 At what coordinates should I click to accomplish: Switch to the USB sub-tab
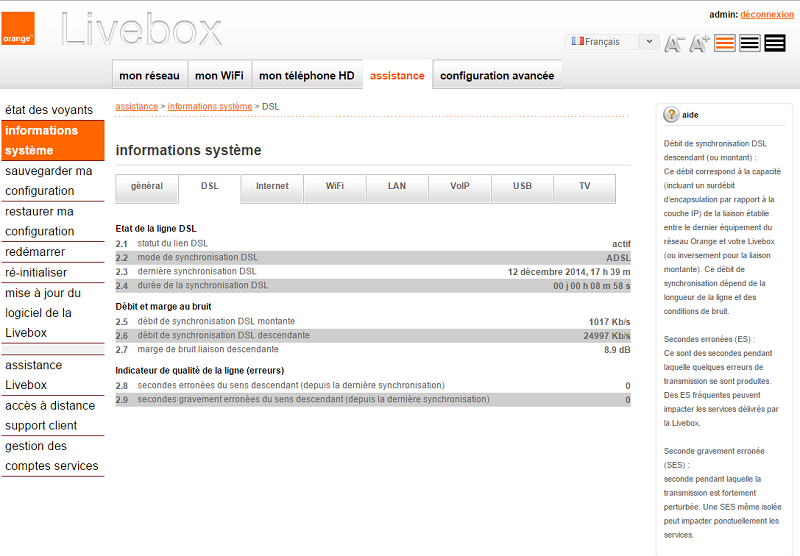point(522,188)
